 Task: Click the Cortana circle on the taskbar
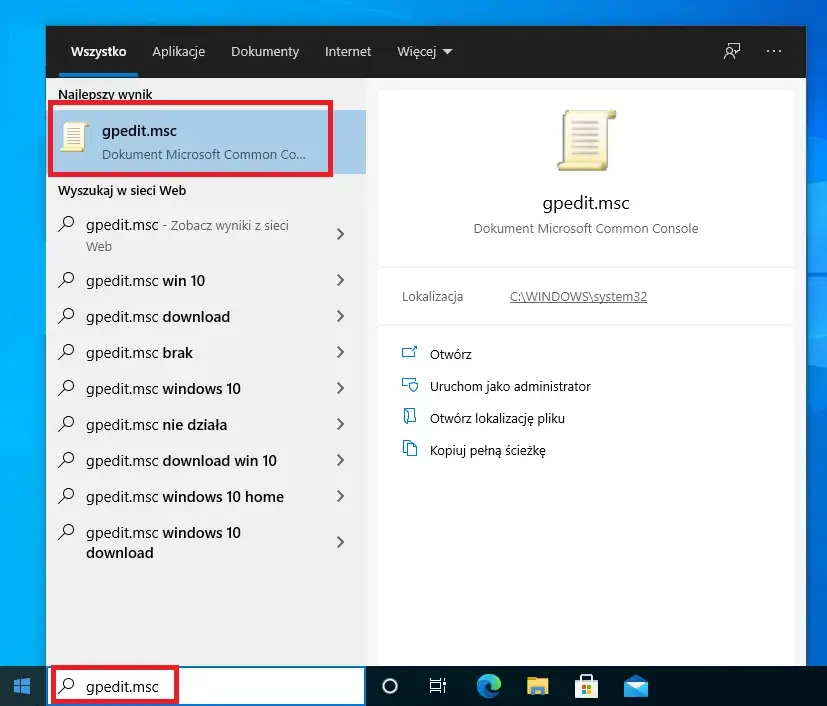[390, 686]
